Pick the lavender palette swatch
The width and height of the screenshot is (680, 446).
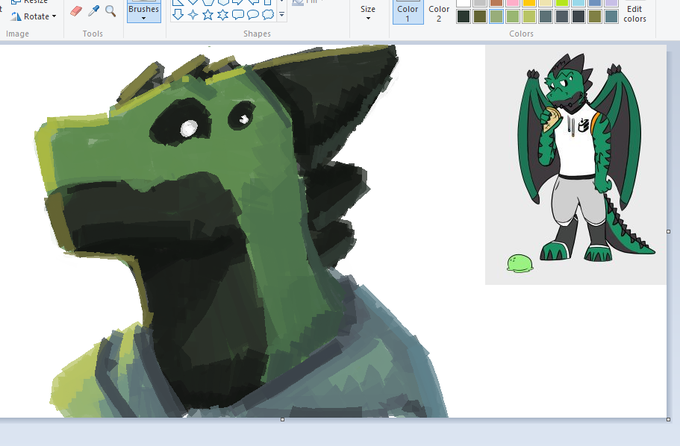pyautogui.click(x=611, y=3)
